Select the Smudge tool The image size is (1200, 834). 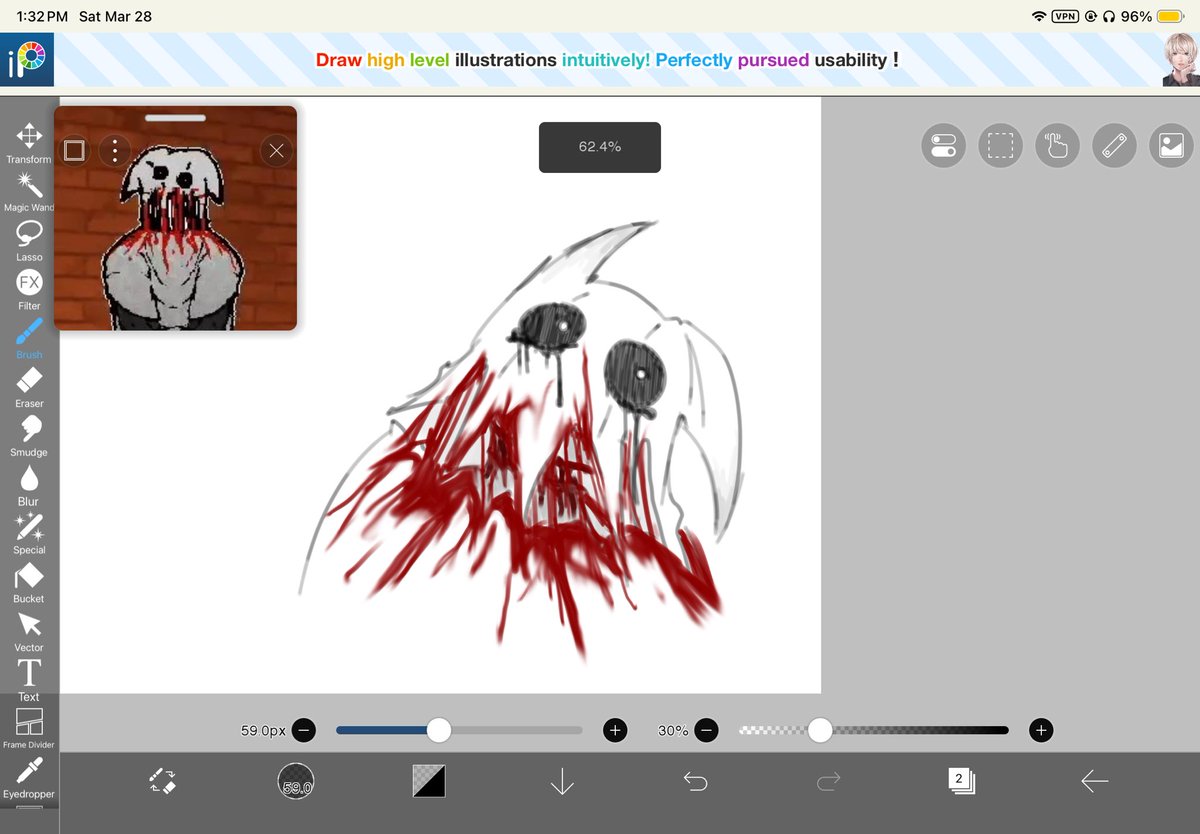(29, 436)
